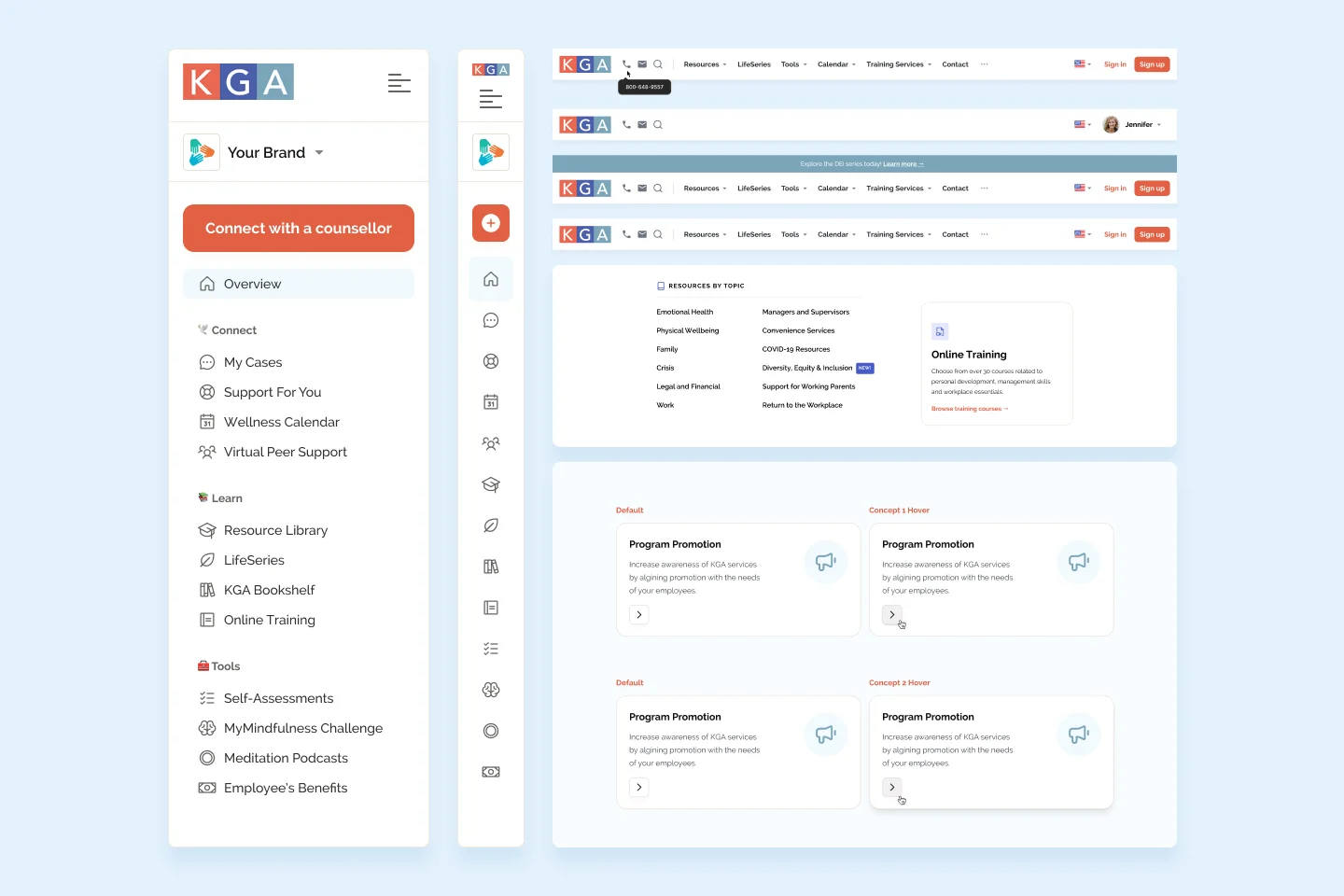Click the graduation cap icon in the collapsed sidebar
Viewport: 1344px width, 896px height.
pyautogui.click(x=491, y=484)
